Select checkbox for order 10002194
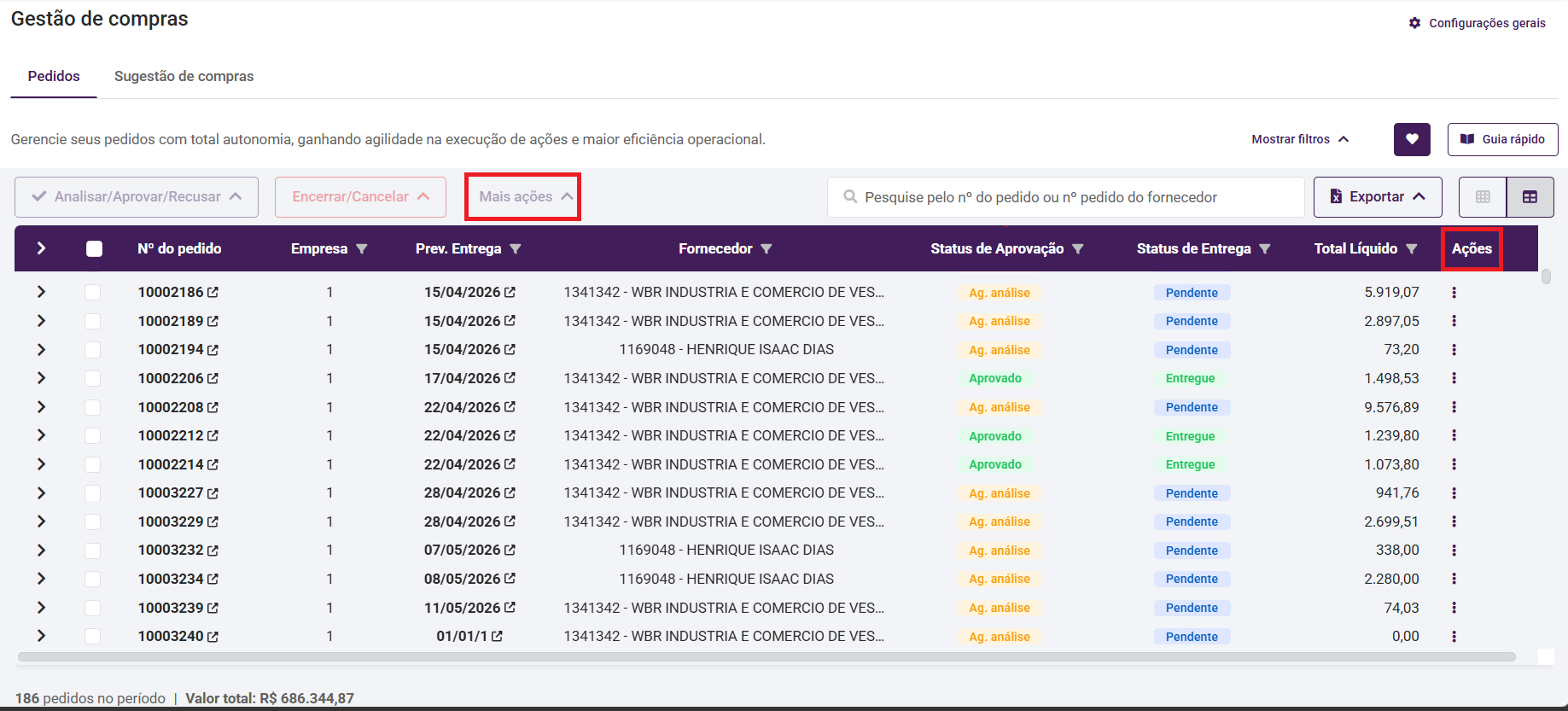This screenshot has width=1568, height=711. [93, 349]
